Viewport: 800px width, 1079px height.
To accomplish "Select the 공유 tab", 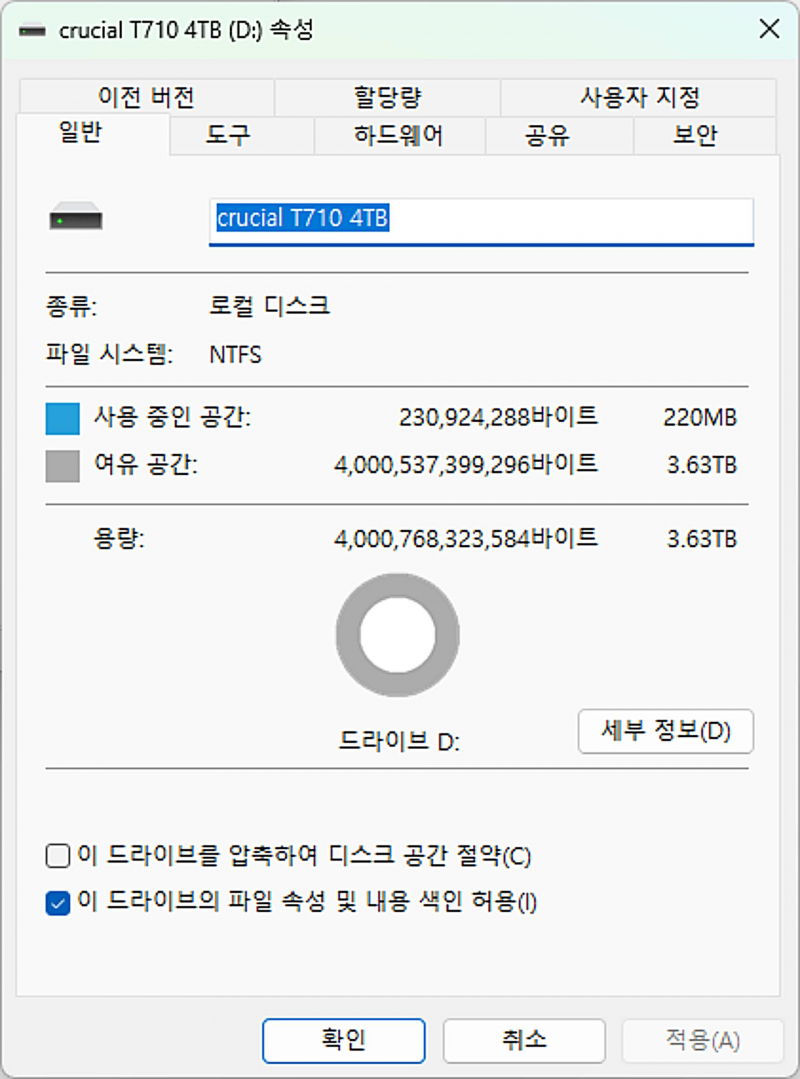I will pos(559,135).
